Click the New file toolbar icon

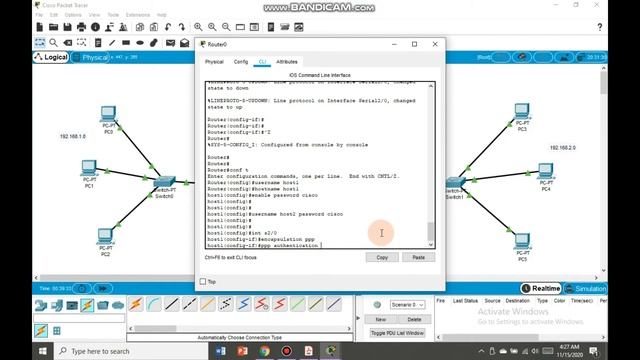pos(40,27)
